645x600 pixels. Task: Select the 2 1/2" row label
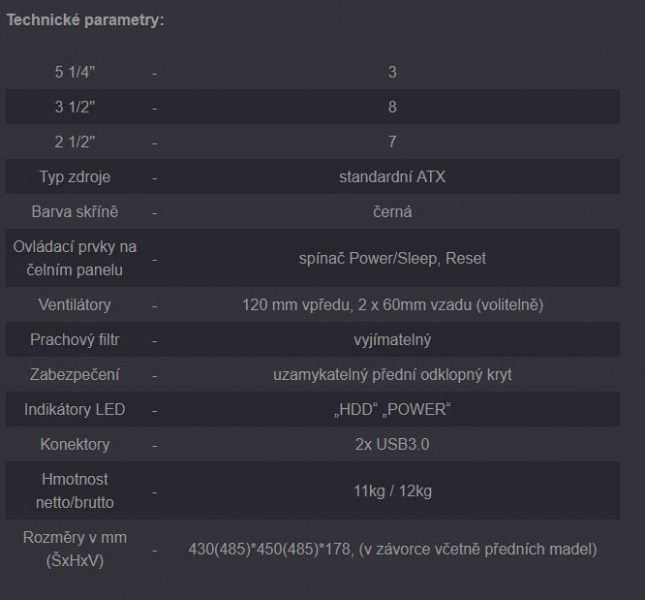75,142
